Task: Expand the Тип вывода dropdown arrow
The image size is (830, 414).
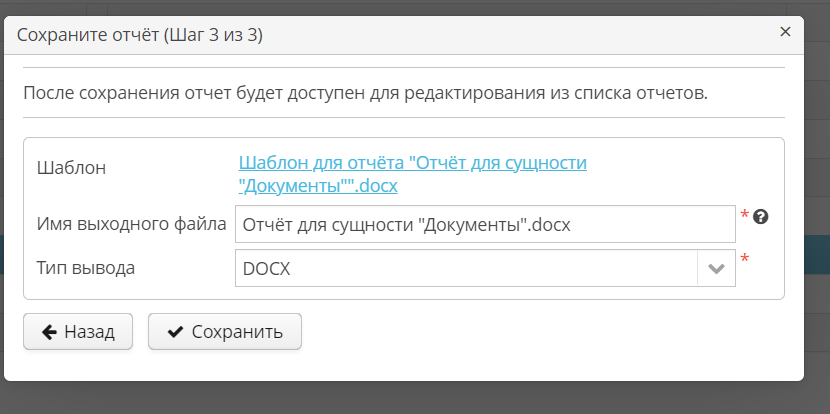Action: point(716,269)
